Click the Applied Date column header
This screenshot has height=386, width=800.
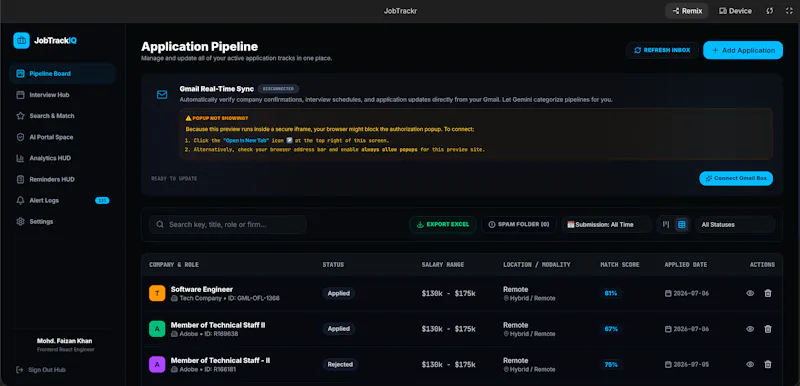[686, 265]
